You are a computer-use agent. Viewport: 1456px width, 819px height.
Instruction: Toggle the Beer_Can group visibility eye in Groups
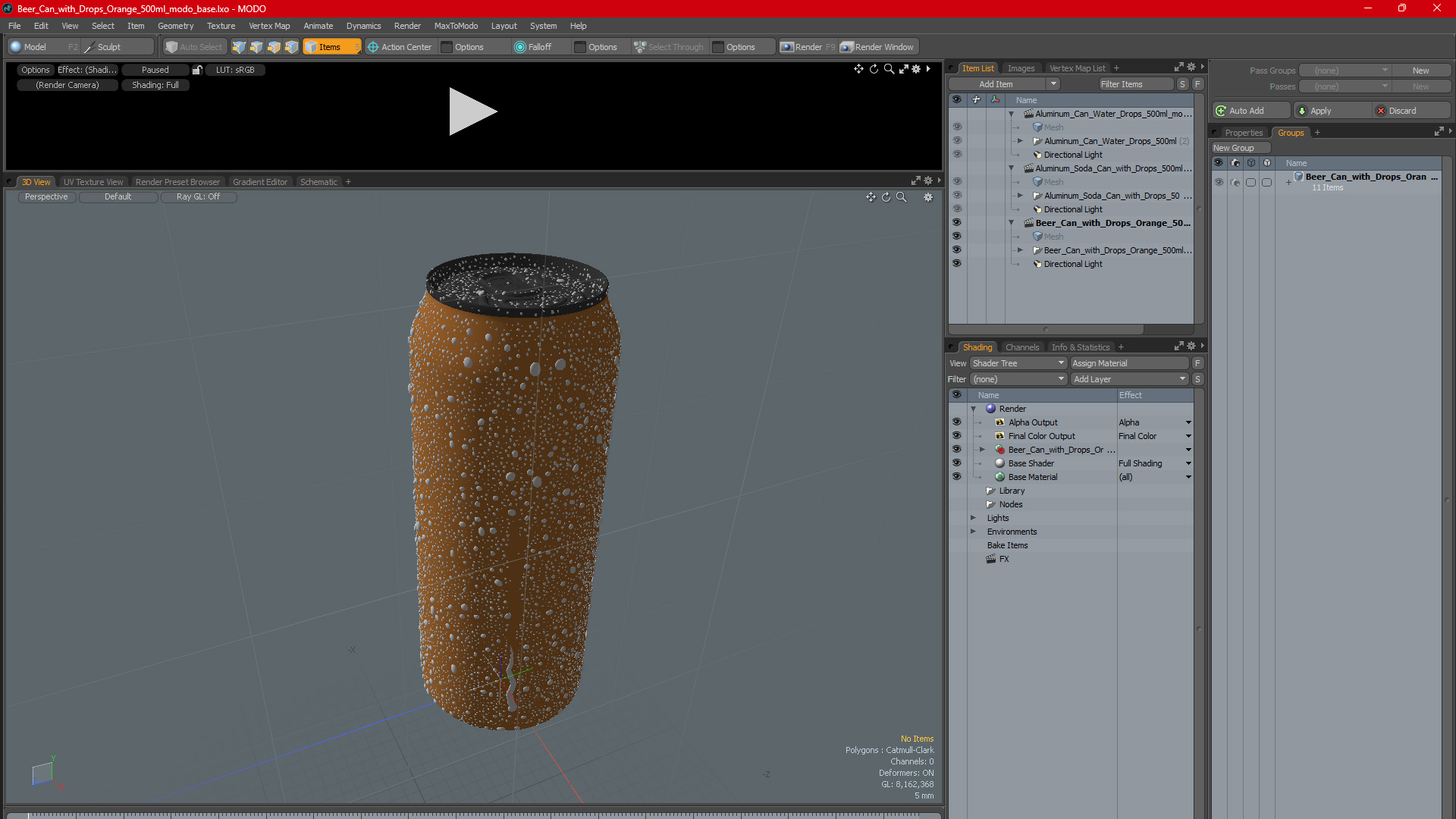click(1219, 182)
